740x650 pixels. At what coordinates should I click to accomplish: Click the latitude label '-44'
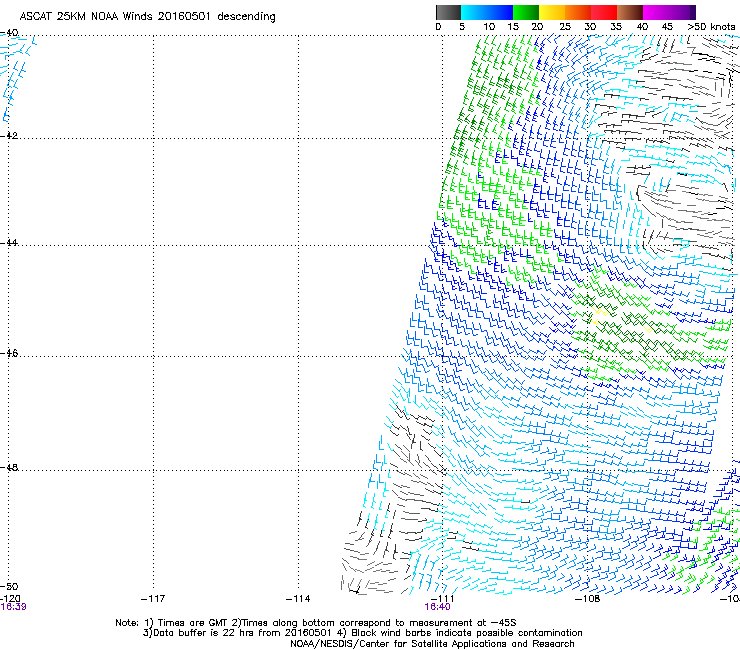(x=9, y=243)
